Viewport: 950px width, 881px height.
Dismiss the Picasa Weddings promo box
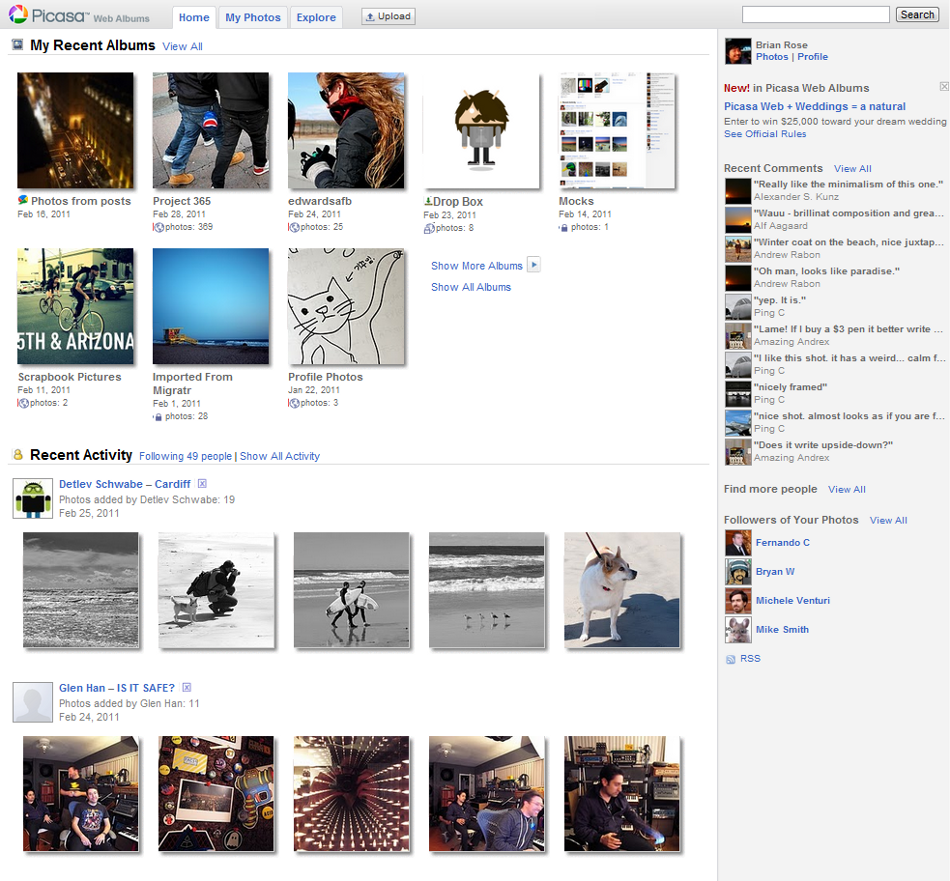[944, 87]
